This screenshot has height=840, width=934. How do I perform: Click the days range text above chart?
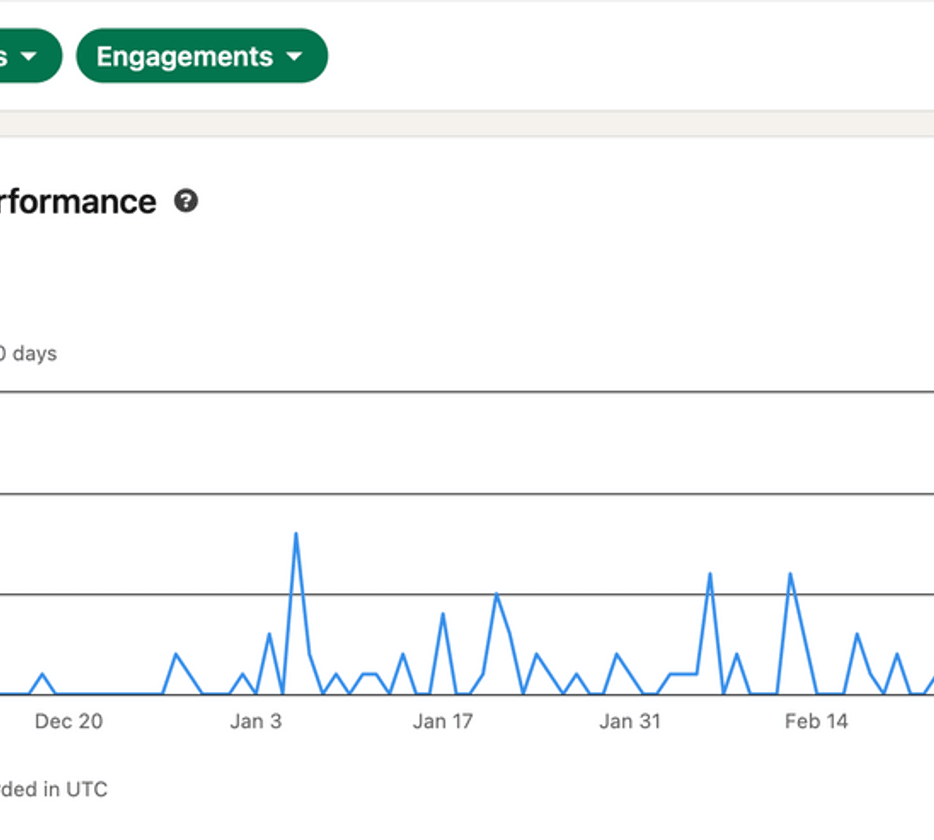tap(28, 353)
